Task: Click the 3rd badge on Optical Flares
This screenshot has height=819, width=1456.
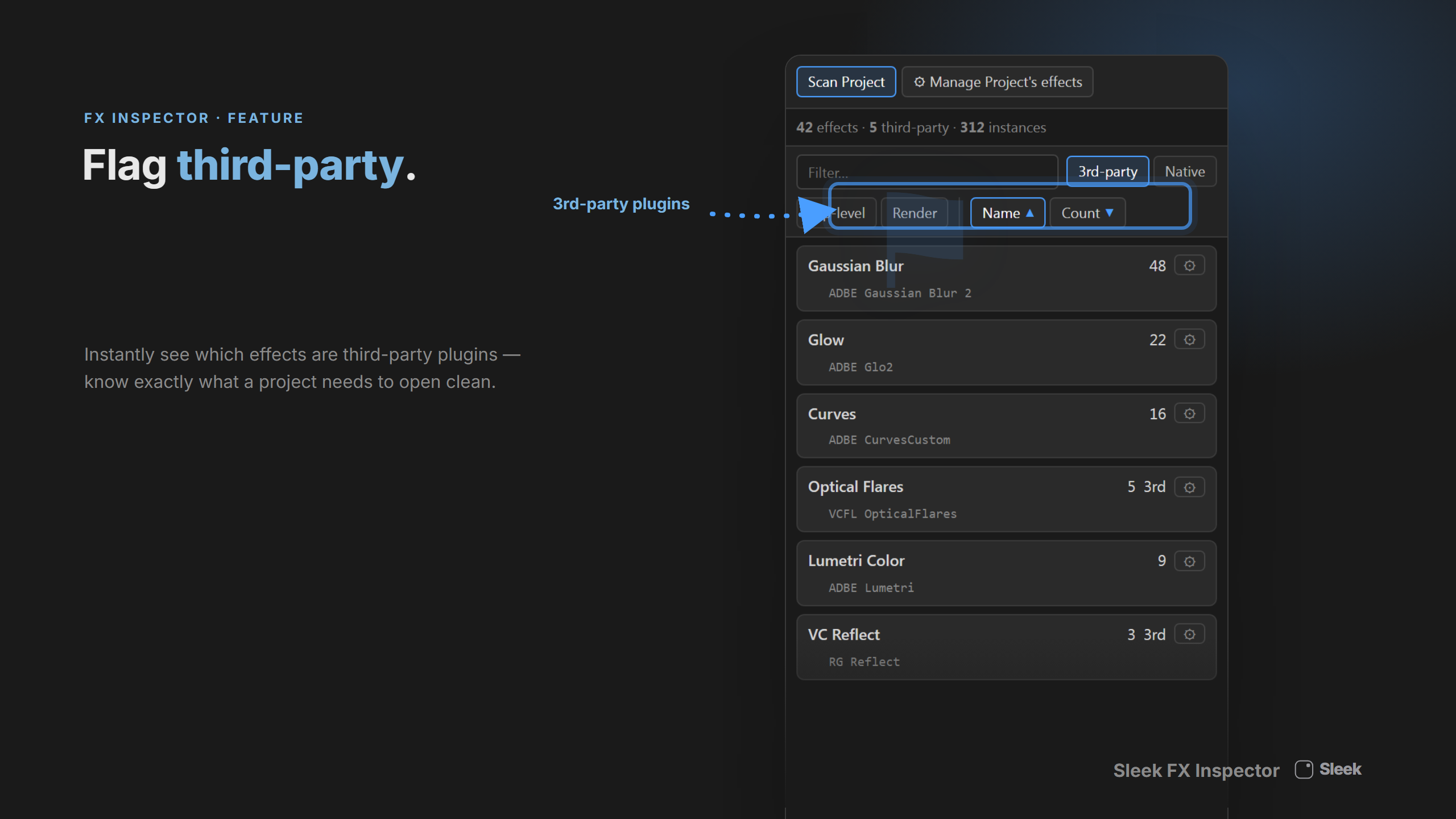Action: [1154, 486]
